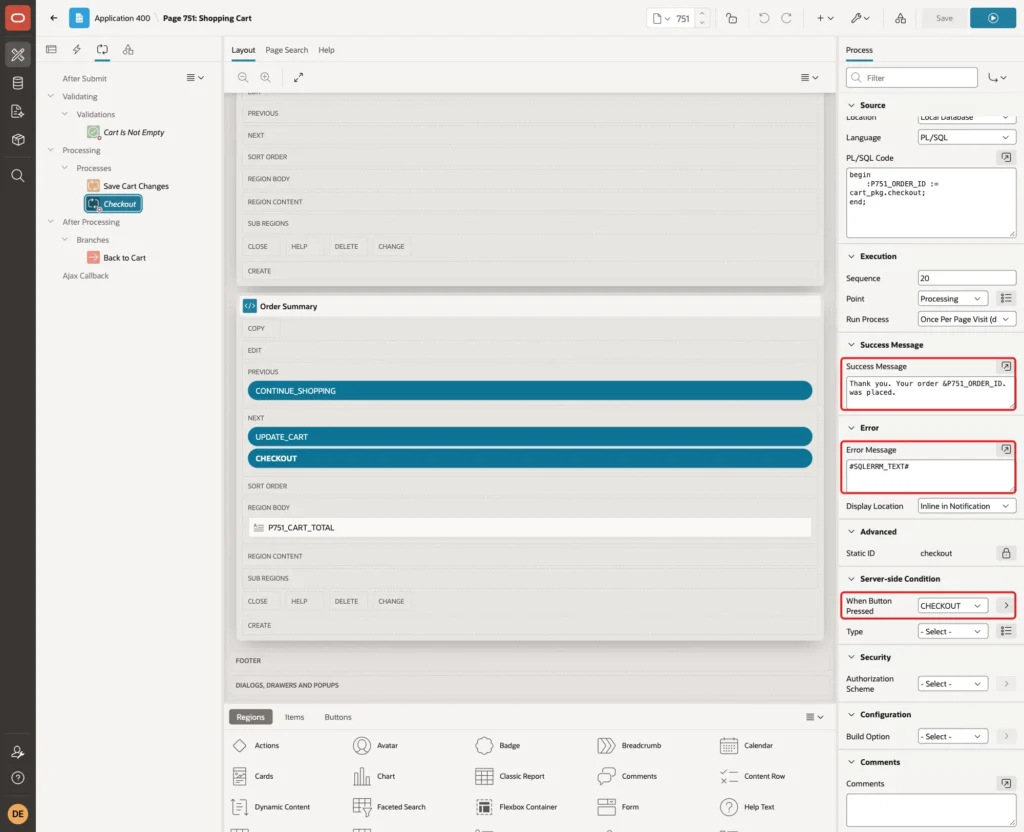The width and height of the screenshot is (1024, 832).
Task: Open the Utilities wrench menu
Action: [860, 18]
